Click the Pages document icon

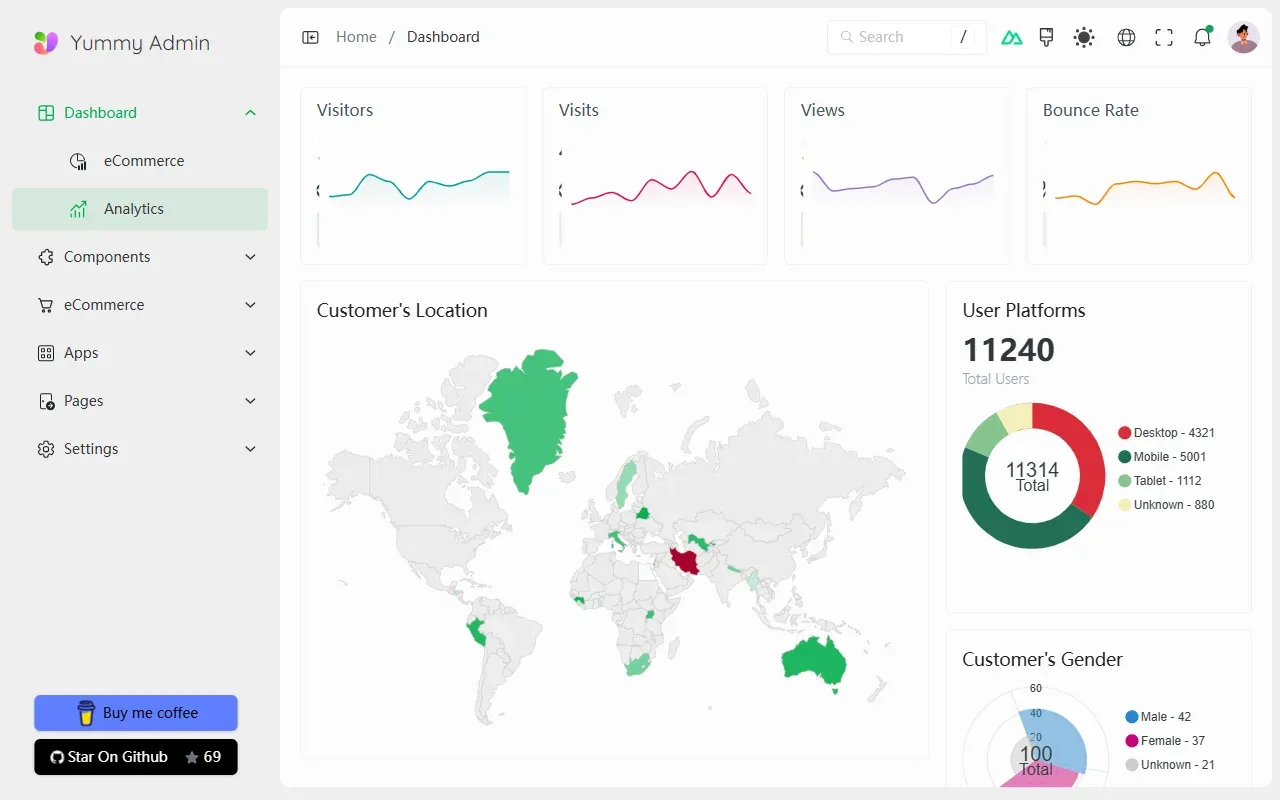click(x=46, y=401)
